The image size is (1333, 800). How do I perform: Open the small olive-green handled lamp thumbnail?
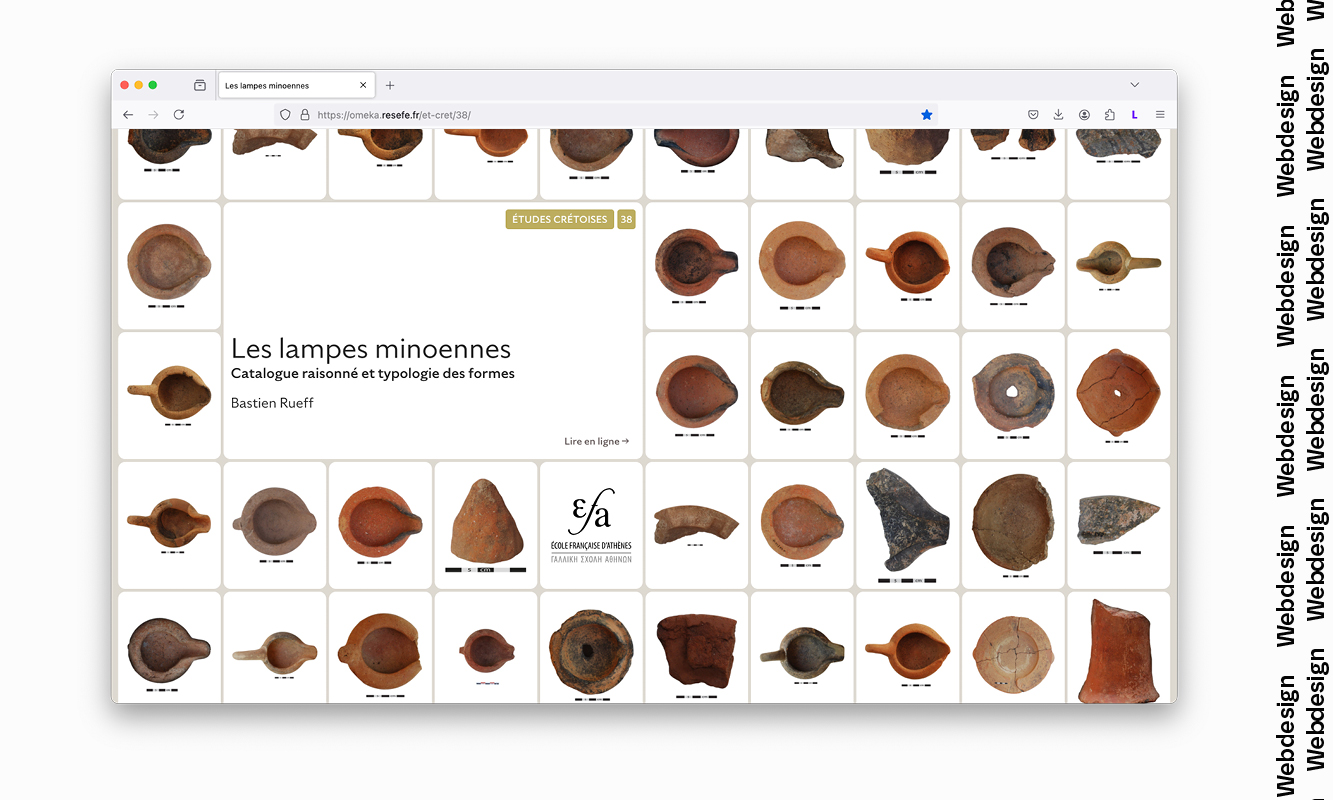[x=1118, y=265]
